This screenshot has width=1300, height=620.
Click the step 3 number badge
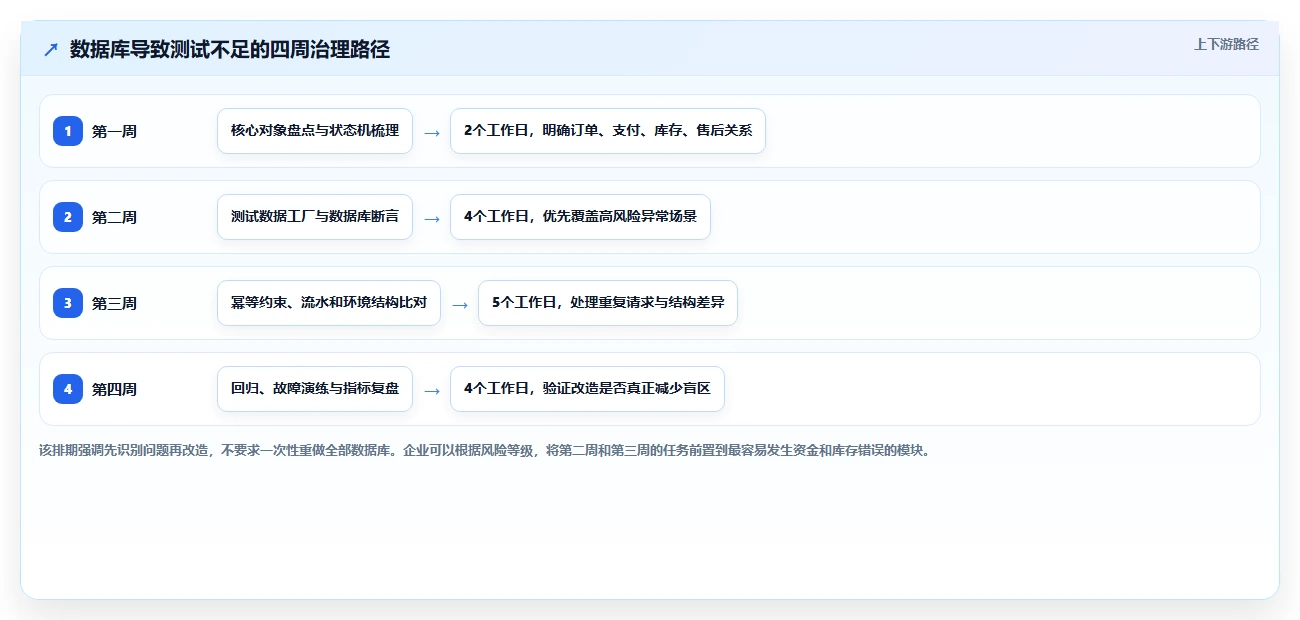[x=68, y=303]
